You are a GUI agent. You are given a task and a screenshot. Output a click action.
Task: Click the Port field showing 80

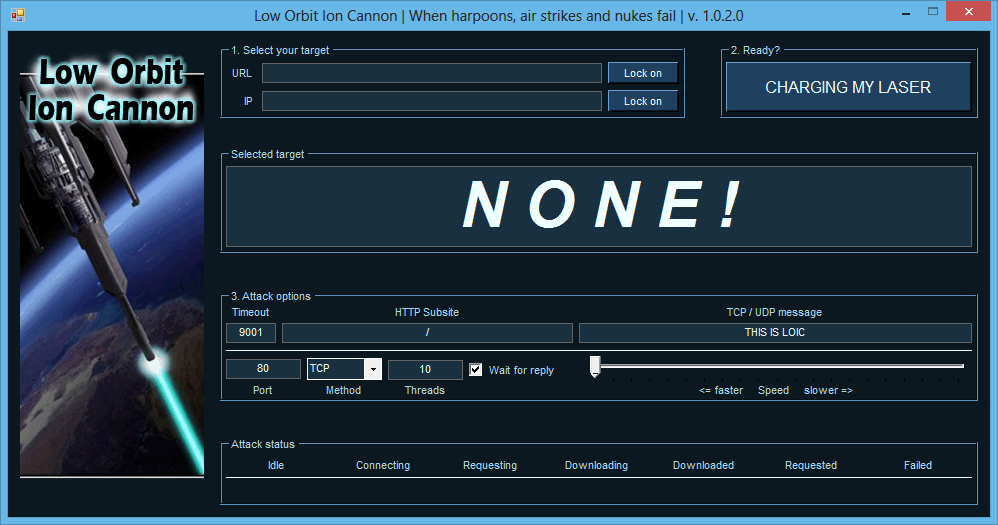point(263,369)
